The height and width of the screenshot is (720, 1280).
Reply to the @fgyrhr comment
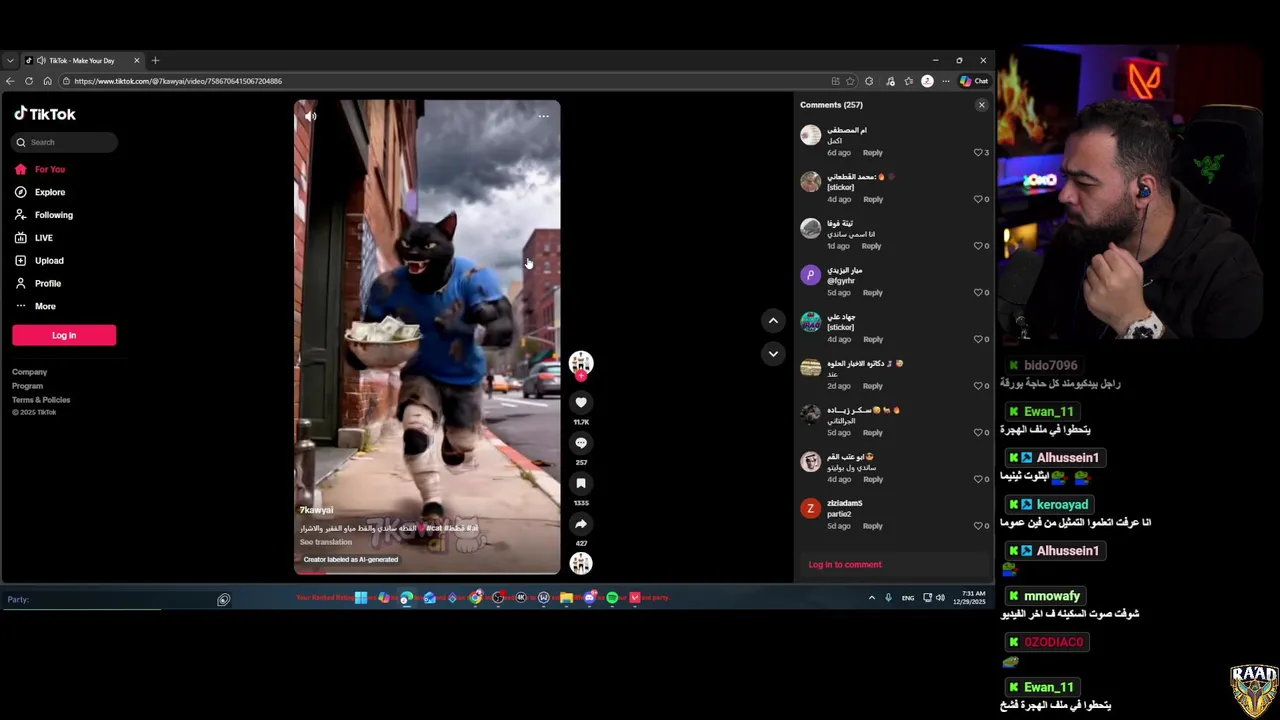click(873, 293)
